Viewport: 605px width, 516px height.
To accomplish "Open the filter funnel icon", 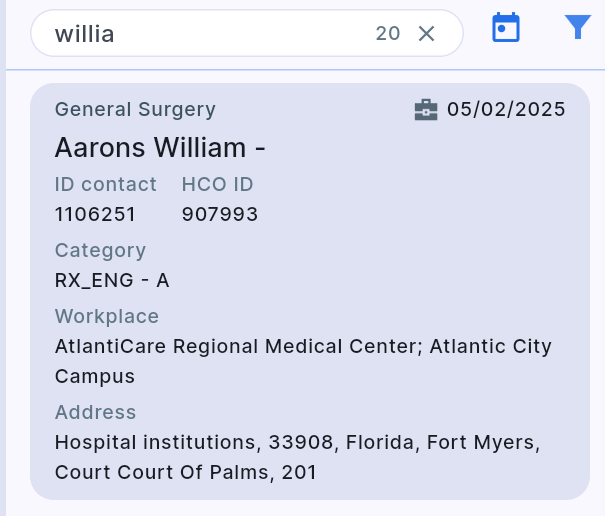I will [x=578, y=27].
